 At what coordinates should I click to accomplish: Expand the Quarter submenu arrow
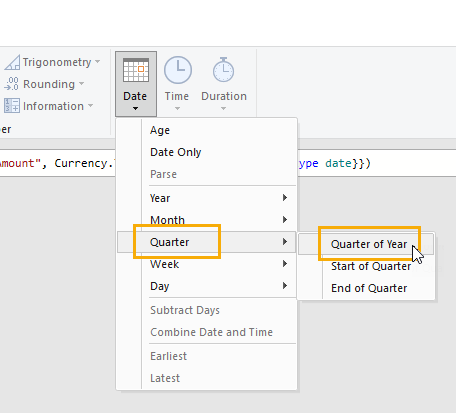point(285,242)
